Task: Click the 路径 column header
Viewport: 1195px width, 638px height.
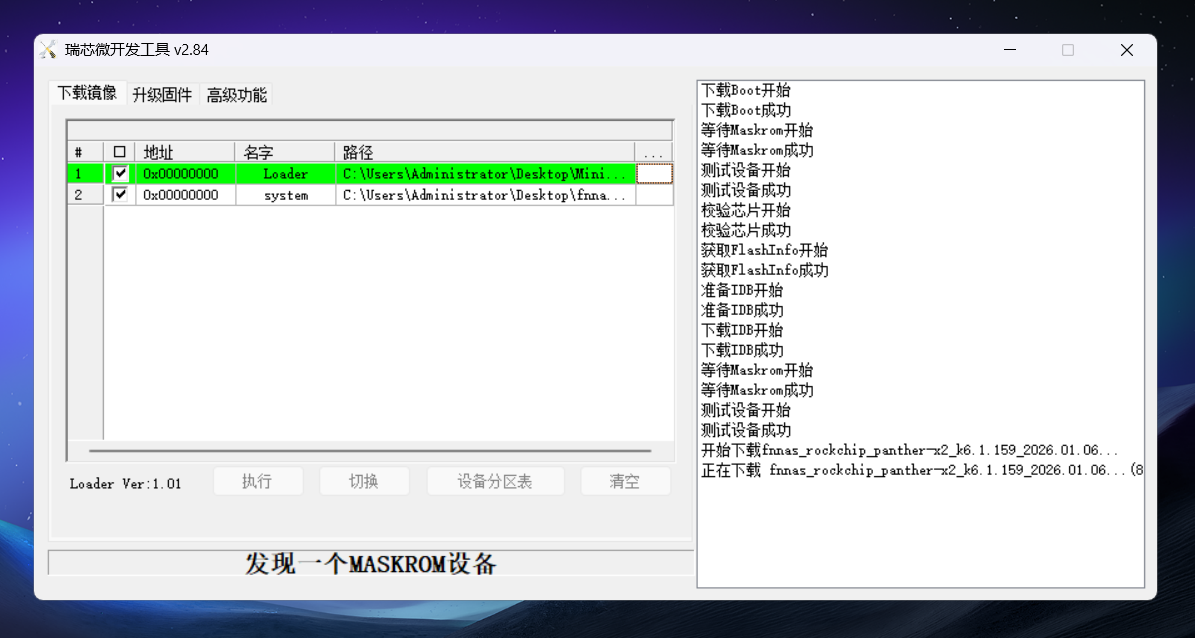Action: click(x=484, y=152)
